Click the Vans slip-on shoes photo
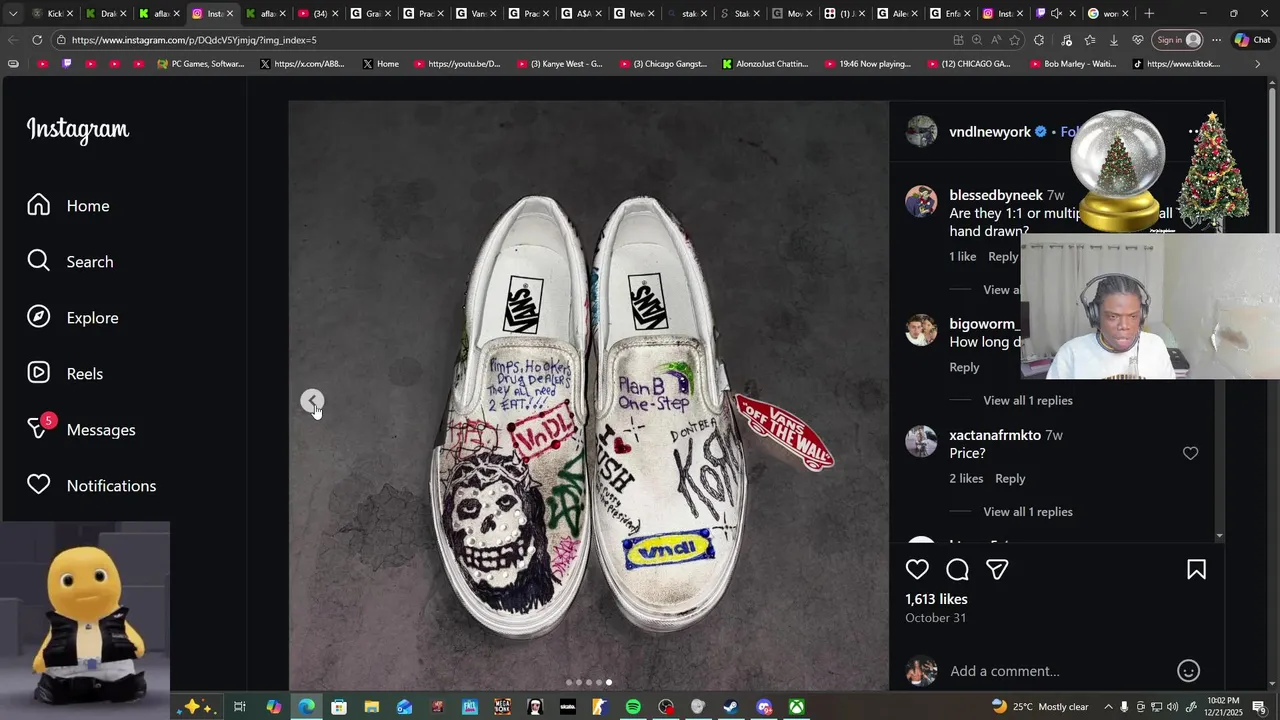This screenshot has width=1280, height=720. [x=588, y=396]
